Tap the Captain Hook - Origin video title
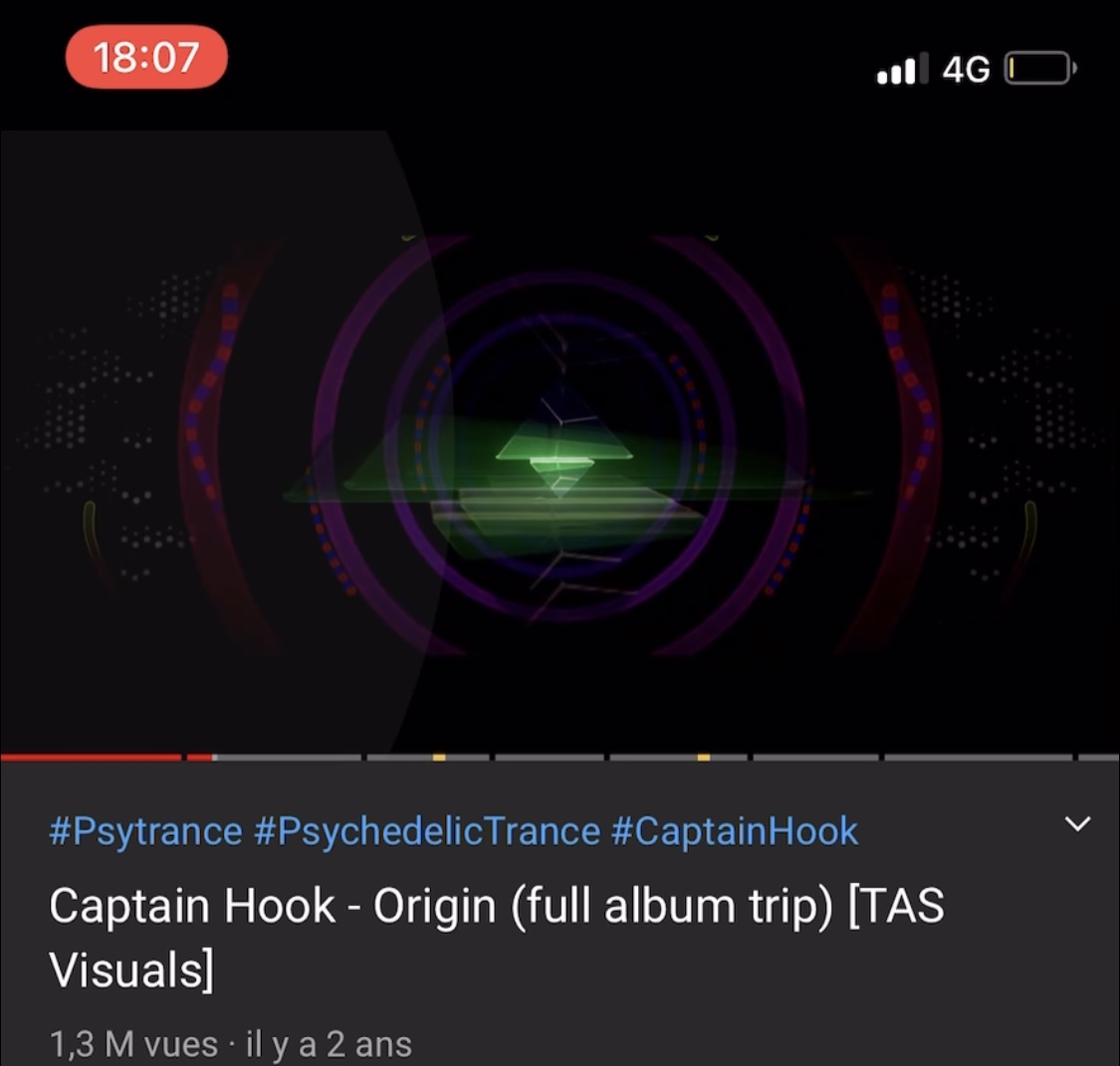 [x=497, y=938]
